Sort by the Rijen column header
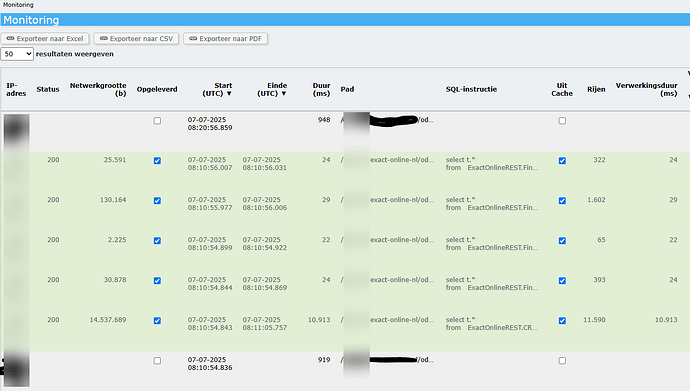This screenshot has height=391, width=690. pos(596,89)
